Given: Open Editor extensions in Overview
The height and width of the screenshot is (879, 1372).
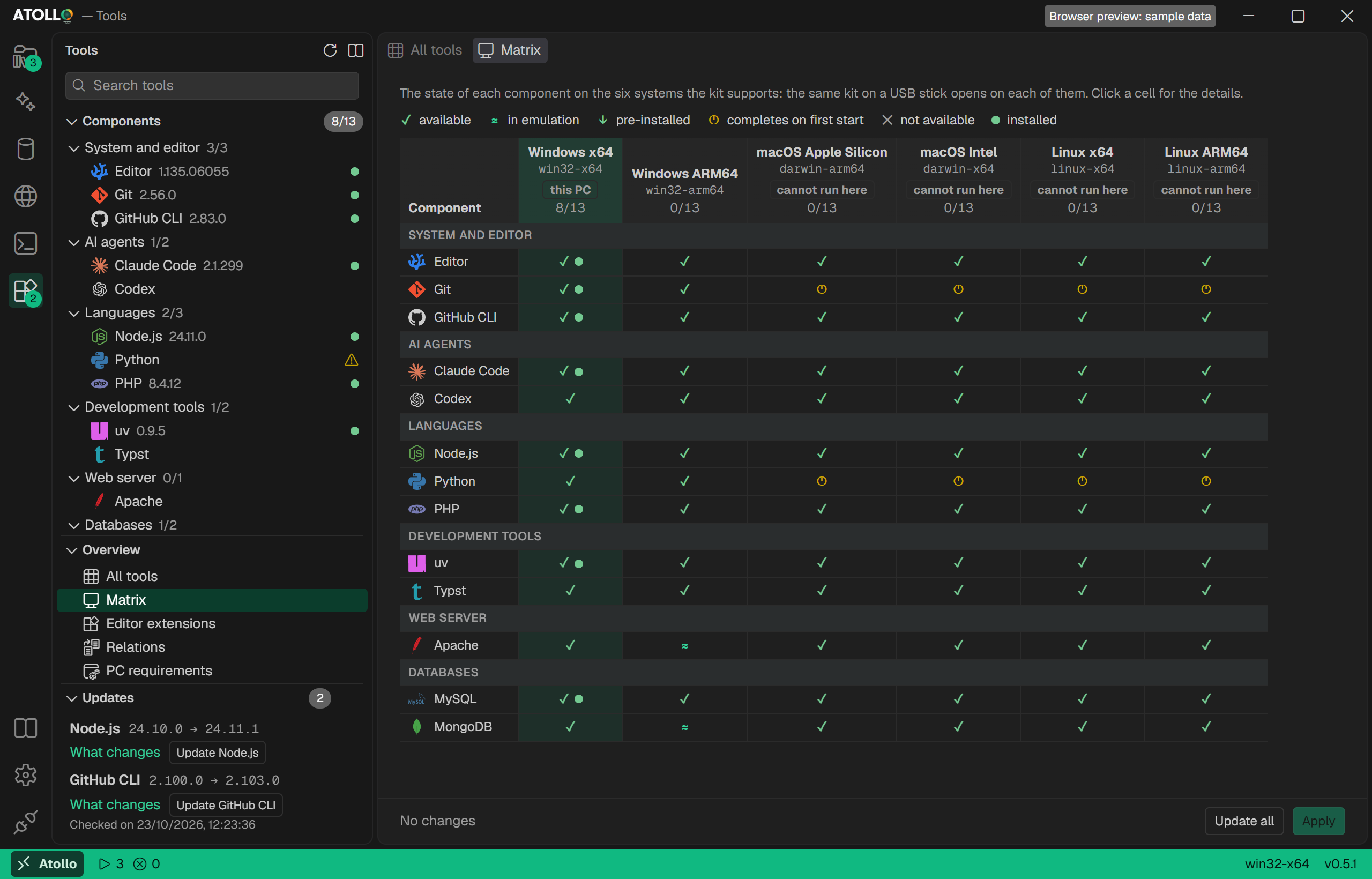Looking at the screenshot, I should coord(212,623).
